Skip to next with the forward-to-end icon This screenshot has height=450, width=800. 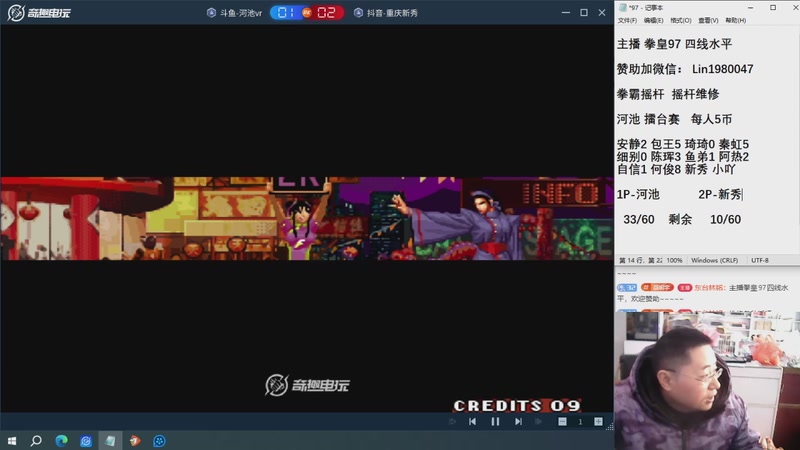pyautogui.click(x=518, y=421)
